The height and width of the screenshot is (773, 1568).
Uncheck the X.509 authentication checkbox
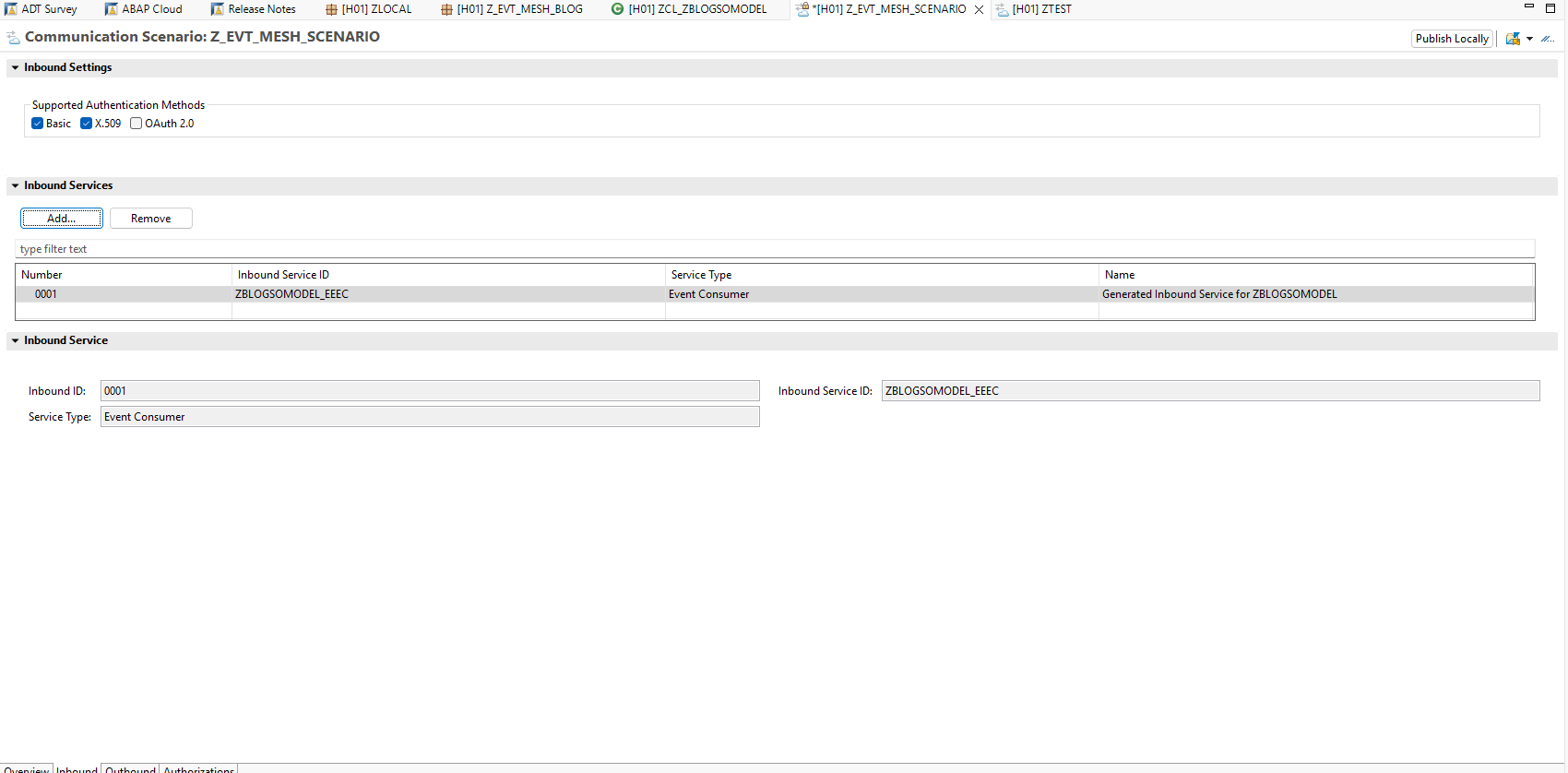(x=87, y=124)
